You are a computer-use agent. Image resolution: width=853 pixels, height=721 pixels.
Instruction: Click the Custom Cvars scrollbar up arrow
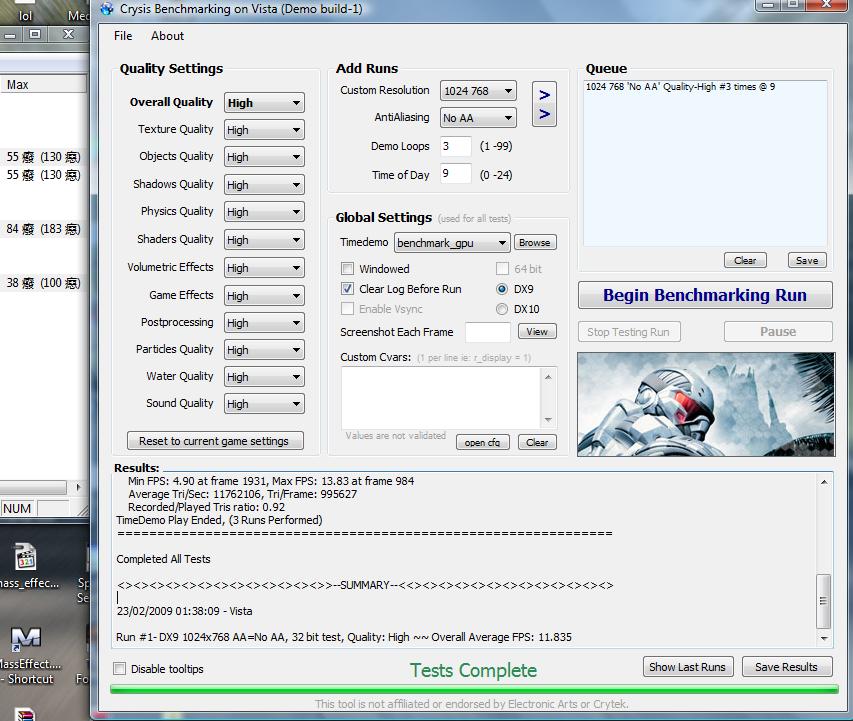(548, 377)
